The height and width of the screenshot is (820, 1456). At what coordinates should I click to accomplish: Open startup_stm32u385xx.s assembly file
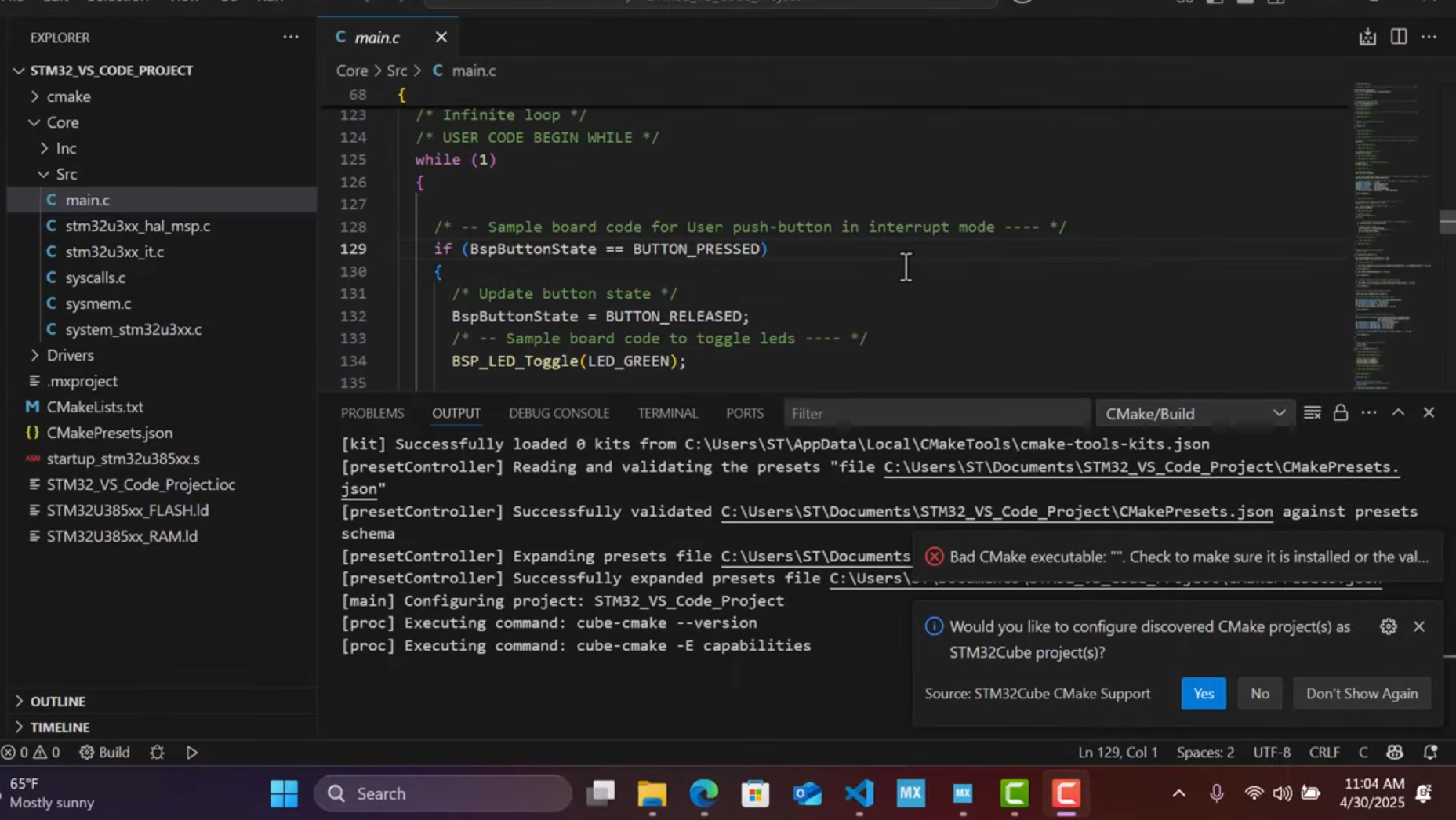coord(123,459)
